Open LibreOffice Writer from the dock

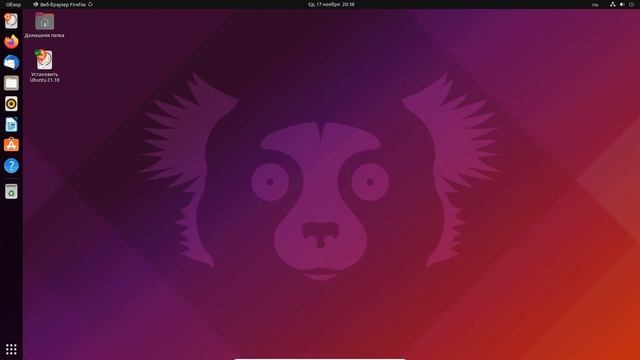coord(11,124)
